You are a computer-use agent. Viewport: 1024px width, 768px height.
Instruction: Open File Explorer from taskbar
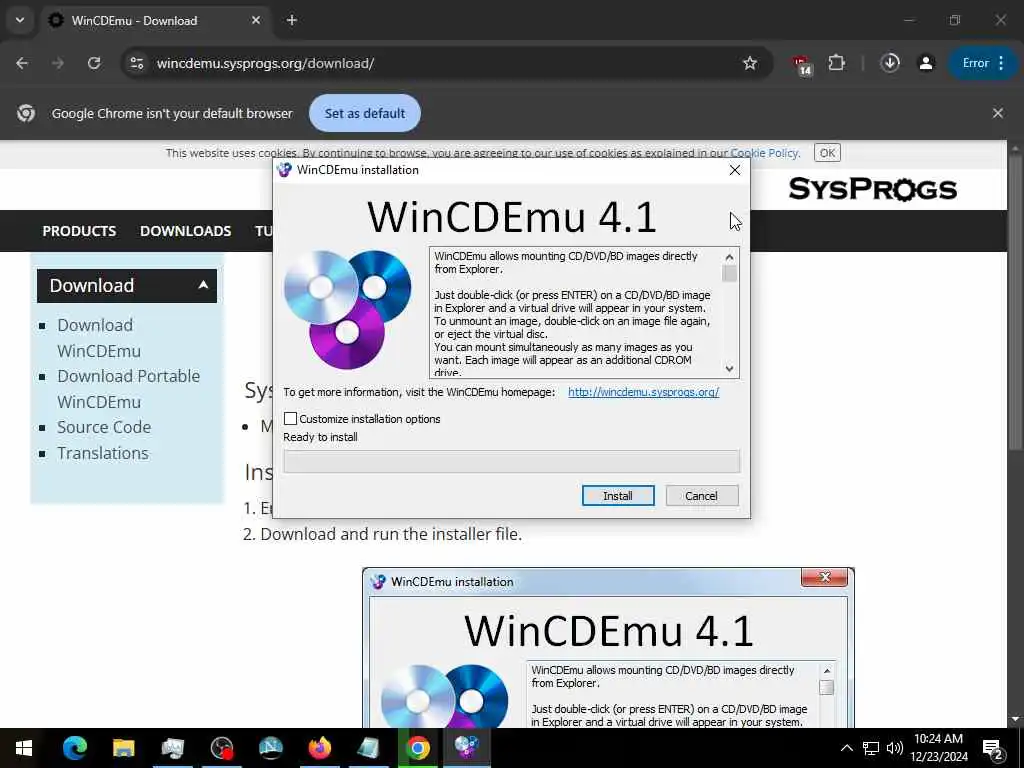(x=123, y=748)
